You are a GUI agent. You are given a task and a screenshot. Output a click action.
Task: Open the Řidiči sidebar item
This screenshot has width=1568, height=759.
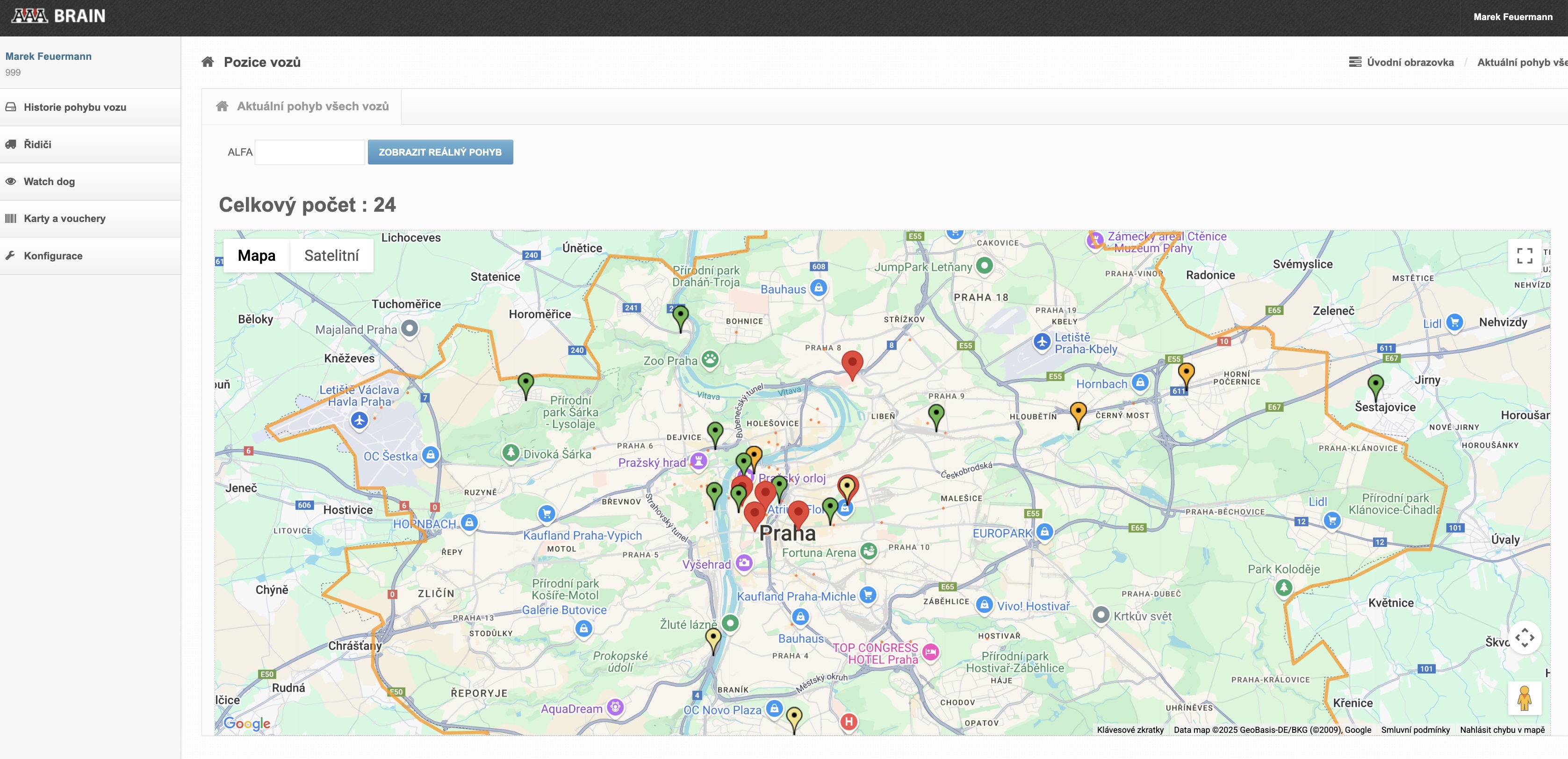click(x=90, y=144)
